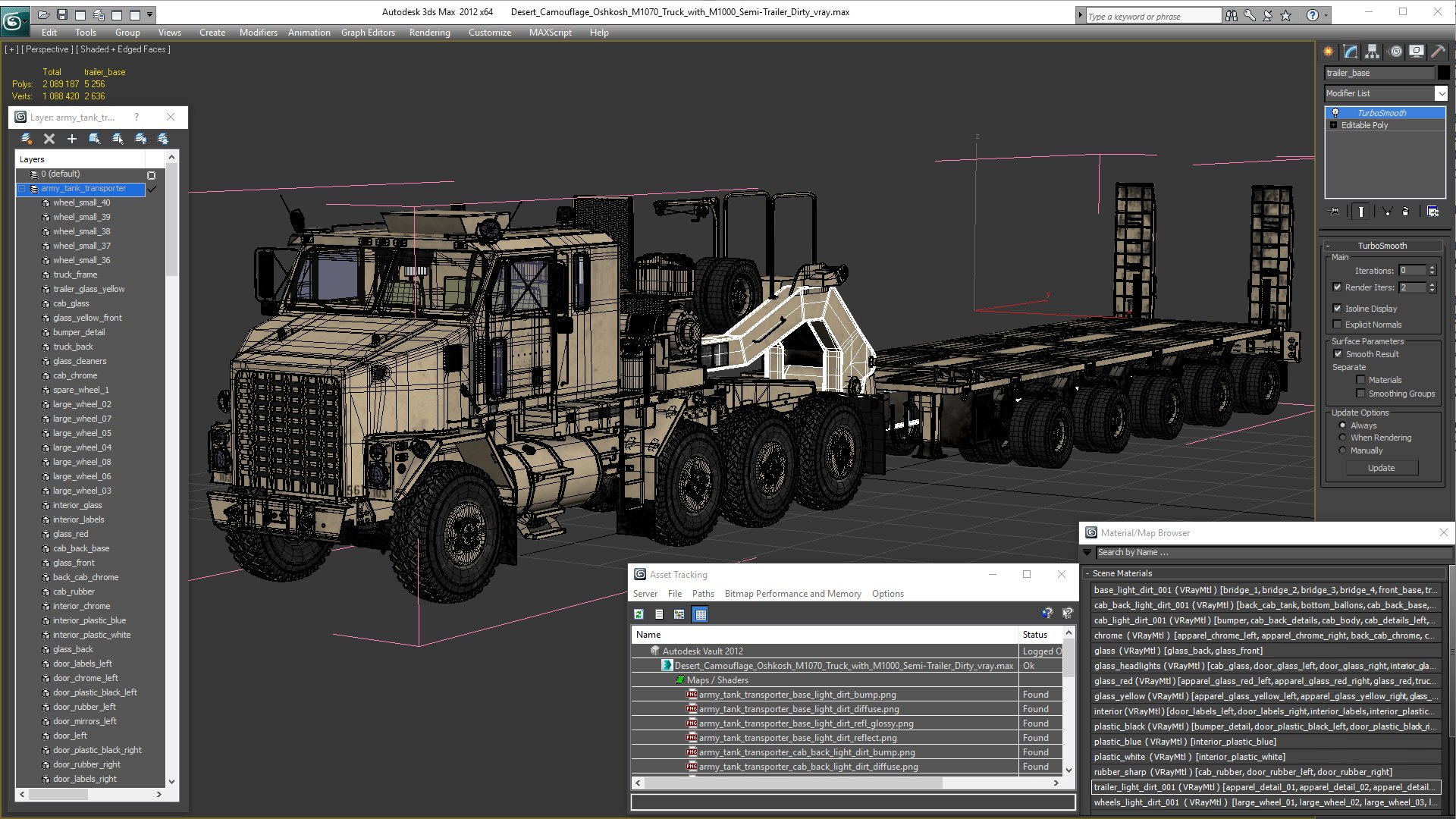
Task: Switch to the Utilities hammer panel
Action: [x=1438, y=52]
